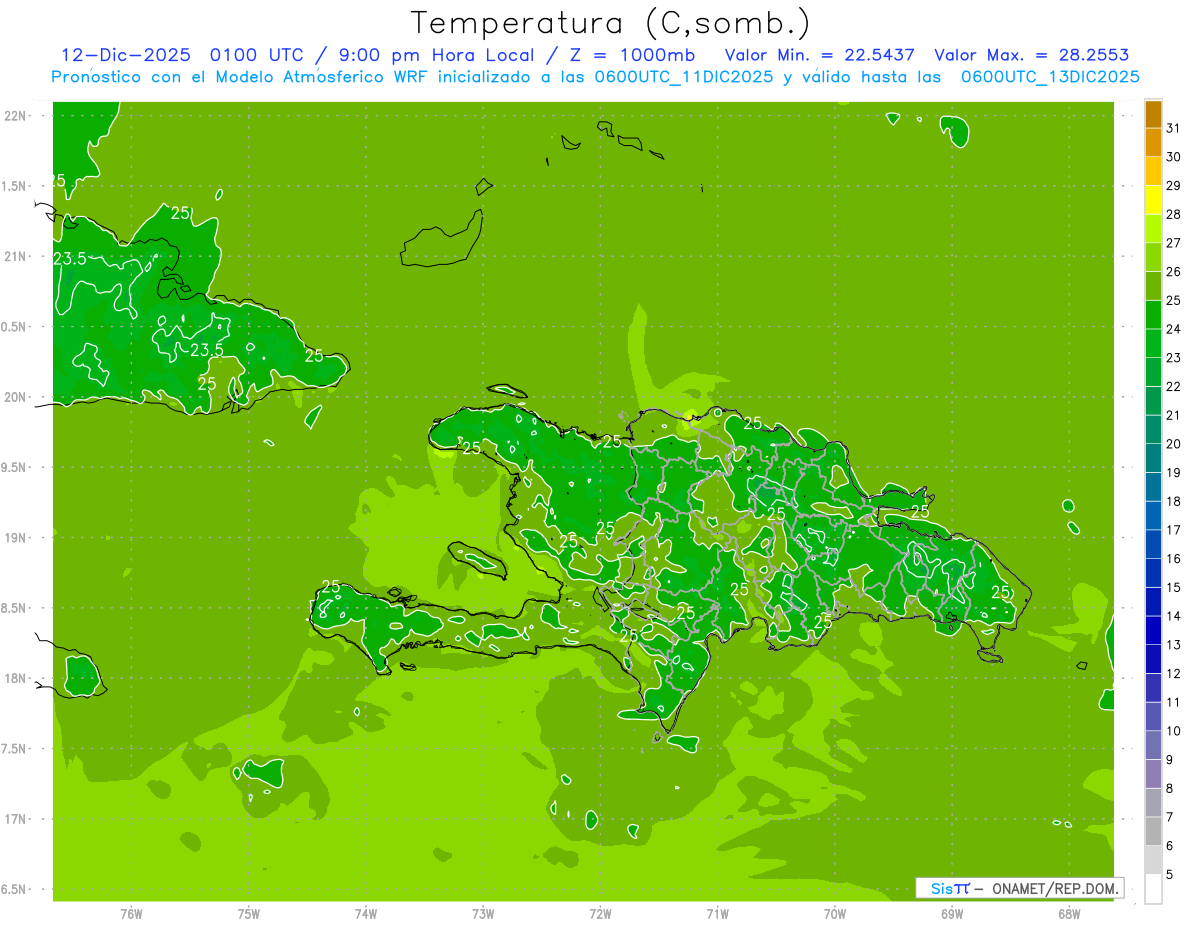1200x927 pixels.
Task: Click the blue swatch between 15 and 16
Action: [1153, 574]
